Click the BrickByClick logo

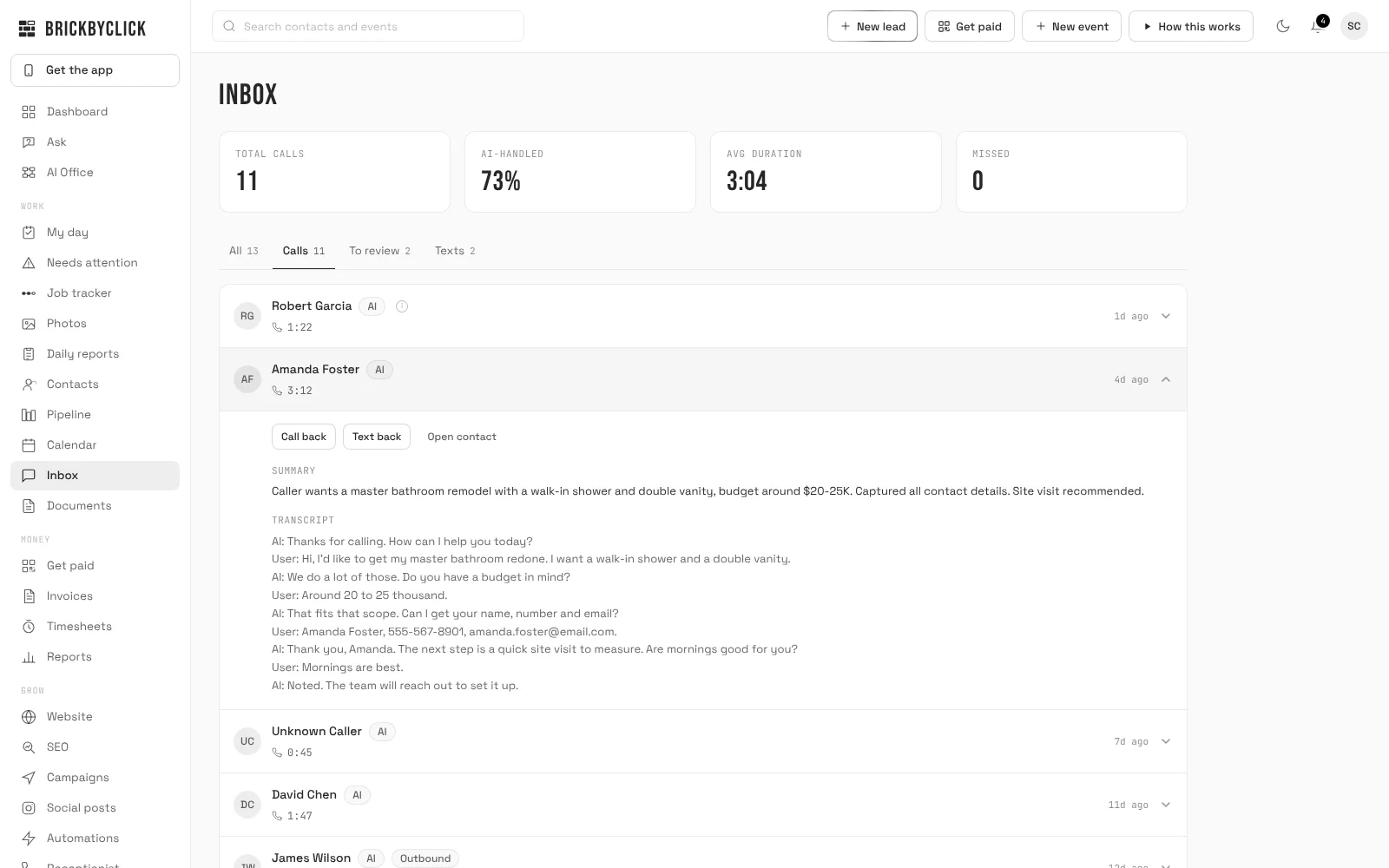pos(82,29)
